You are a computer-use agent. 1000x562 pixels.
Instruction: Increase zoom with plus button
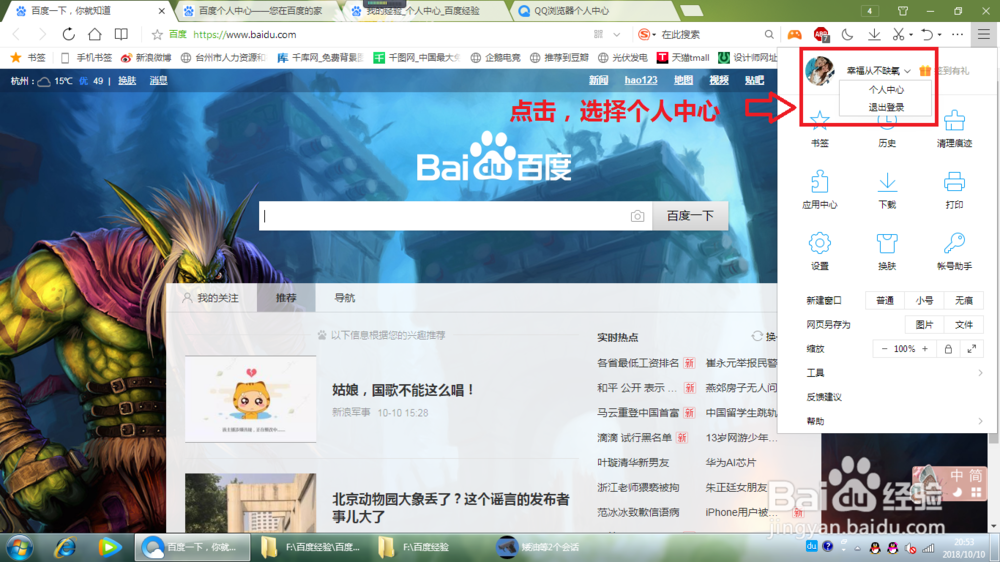(925, 349)
